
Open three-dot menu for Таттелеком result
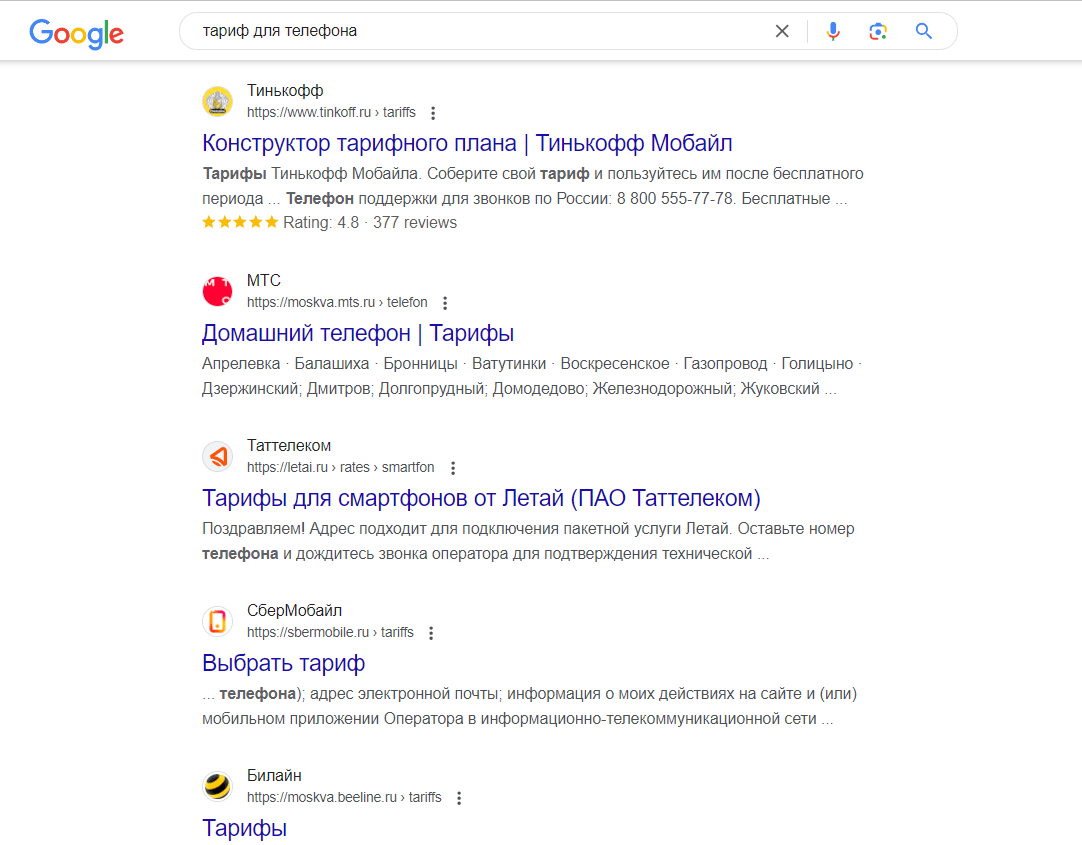453,468
